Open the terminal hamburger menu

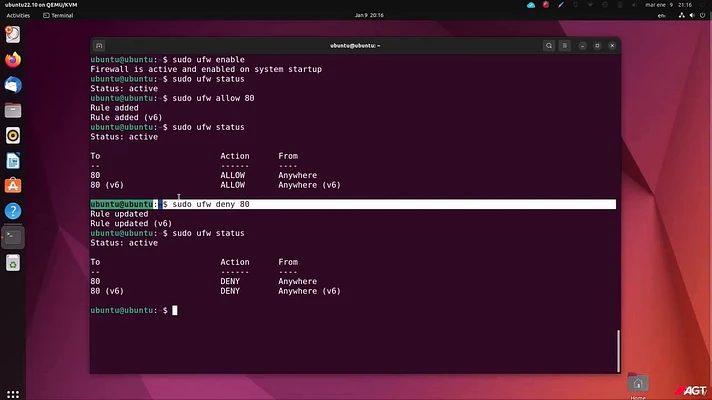point(564,45)
